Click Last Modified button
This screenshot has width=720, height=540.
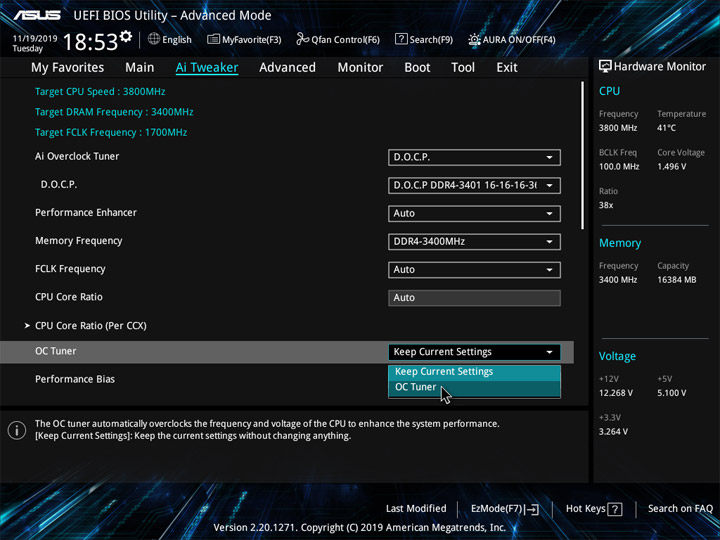(416, 508)
